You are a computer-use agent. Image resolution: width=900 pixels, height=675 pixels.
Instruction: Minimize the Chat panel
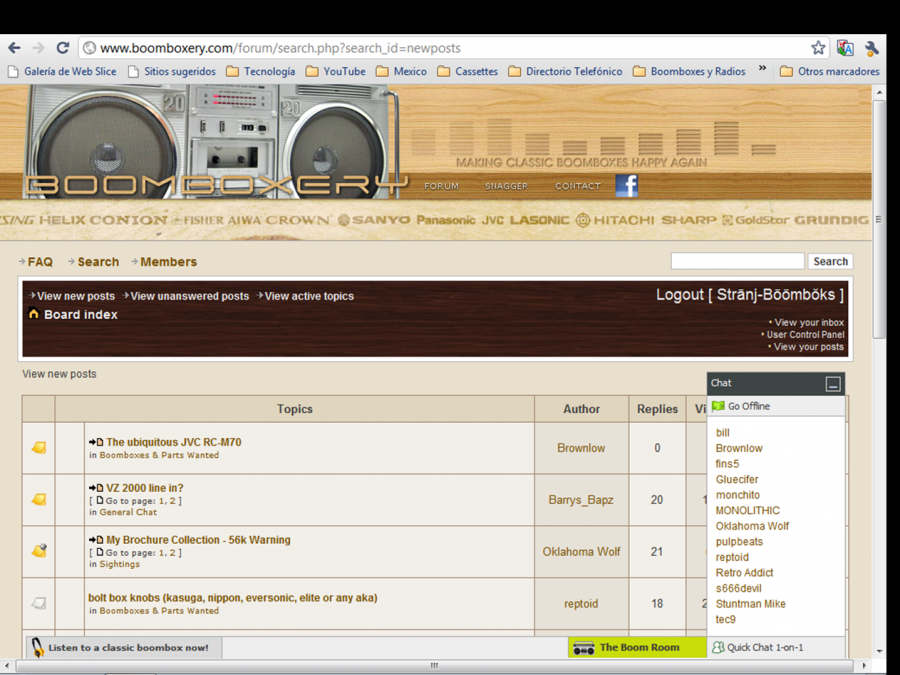pos(833,383)
